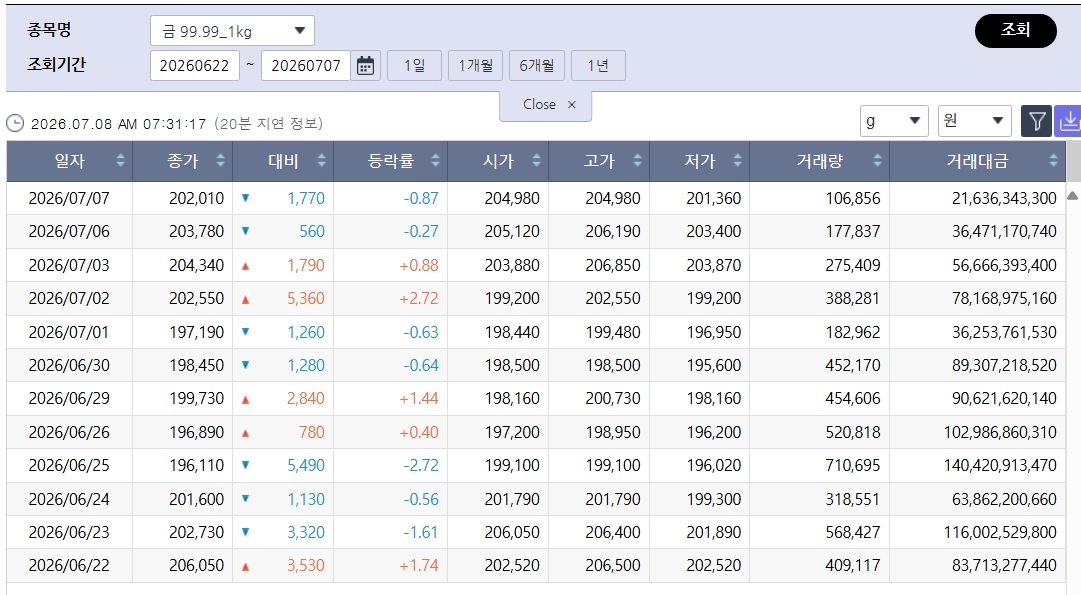Click the 2026/06/25 date cell
The height and width of the screenshot is (595, 1081).
click(69, 465)
